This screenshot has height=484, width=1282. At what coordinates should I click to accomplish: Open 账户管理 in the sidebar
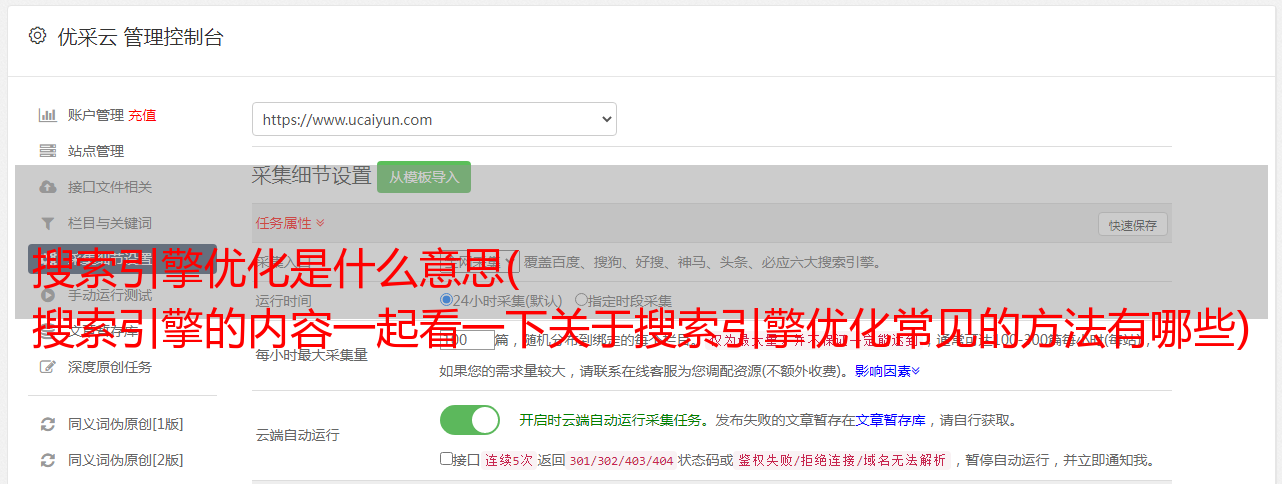pyautogui.click(x=95, y=115)
